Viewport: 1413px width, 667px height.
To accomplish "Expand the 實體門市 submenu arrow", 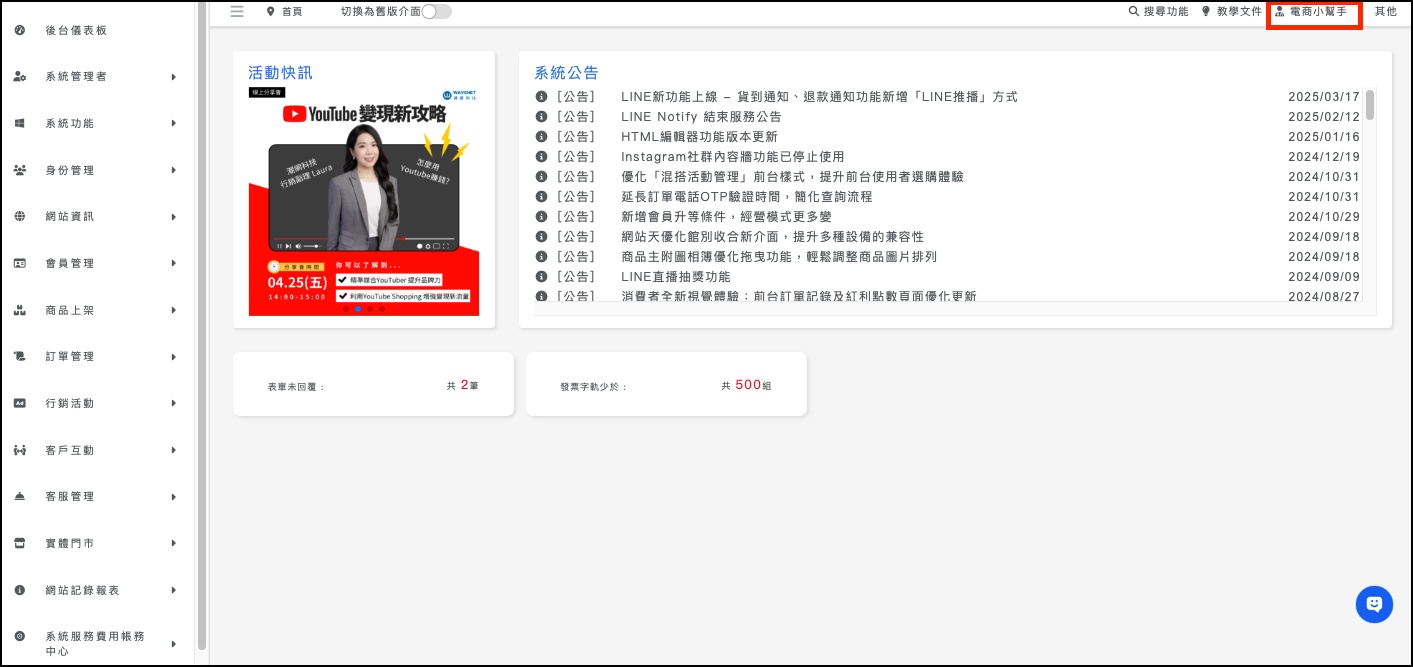I will pos(174,543).
